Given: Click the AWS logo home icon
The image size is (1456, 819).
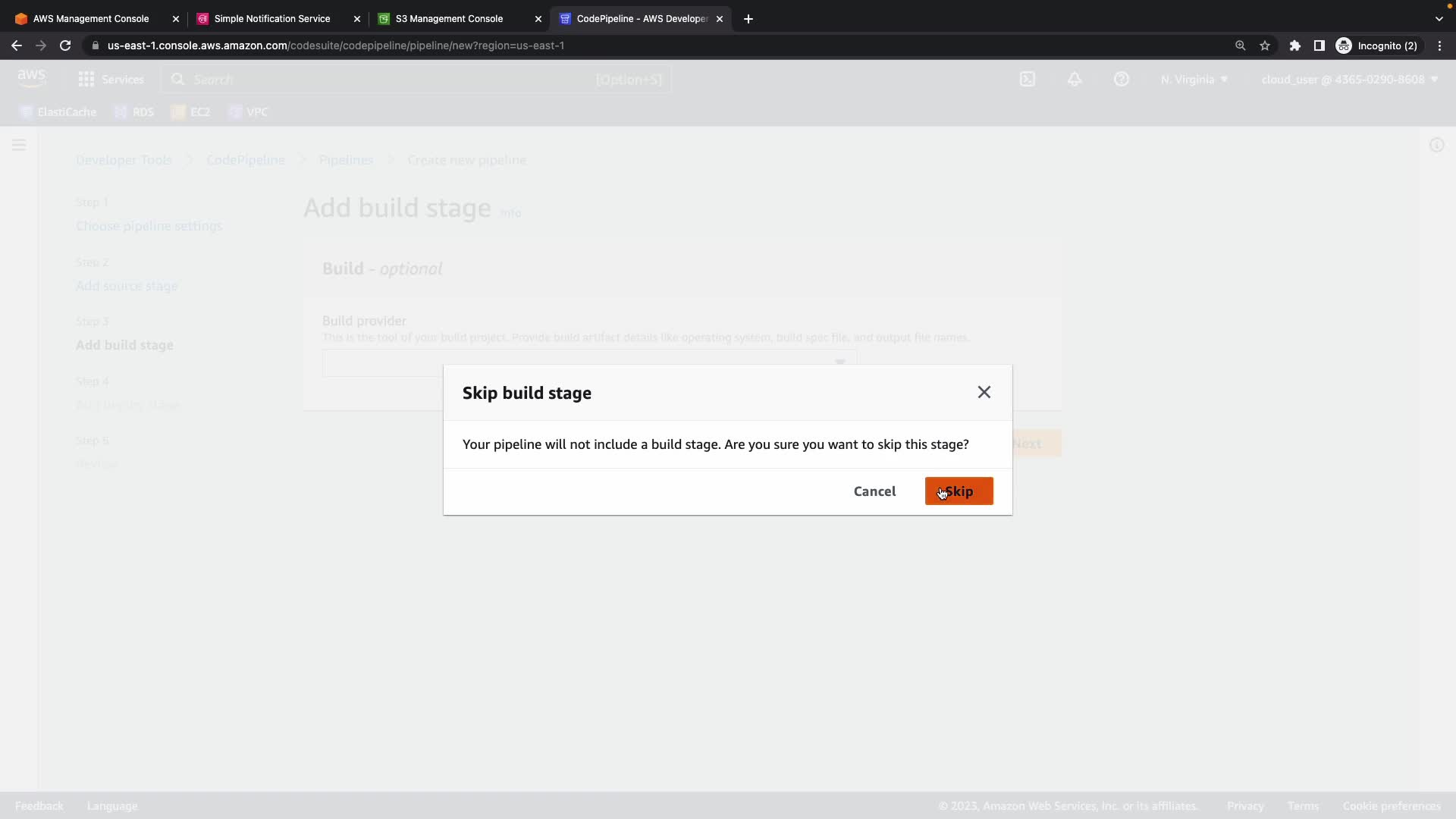Looking at the screenshot, I should [31, 77].
